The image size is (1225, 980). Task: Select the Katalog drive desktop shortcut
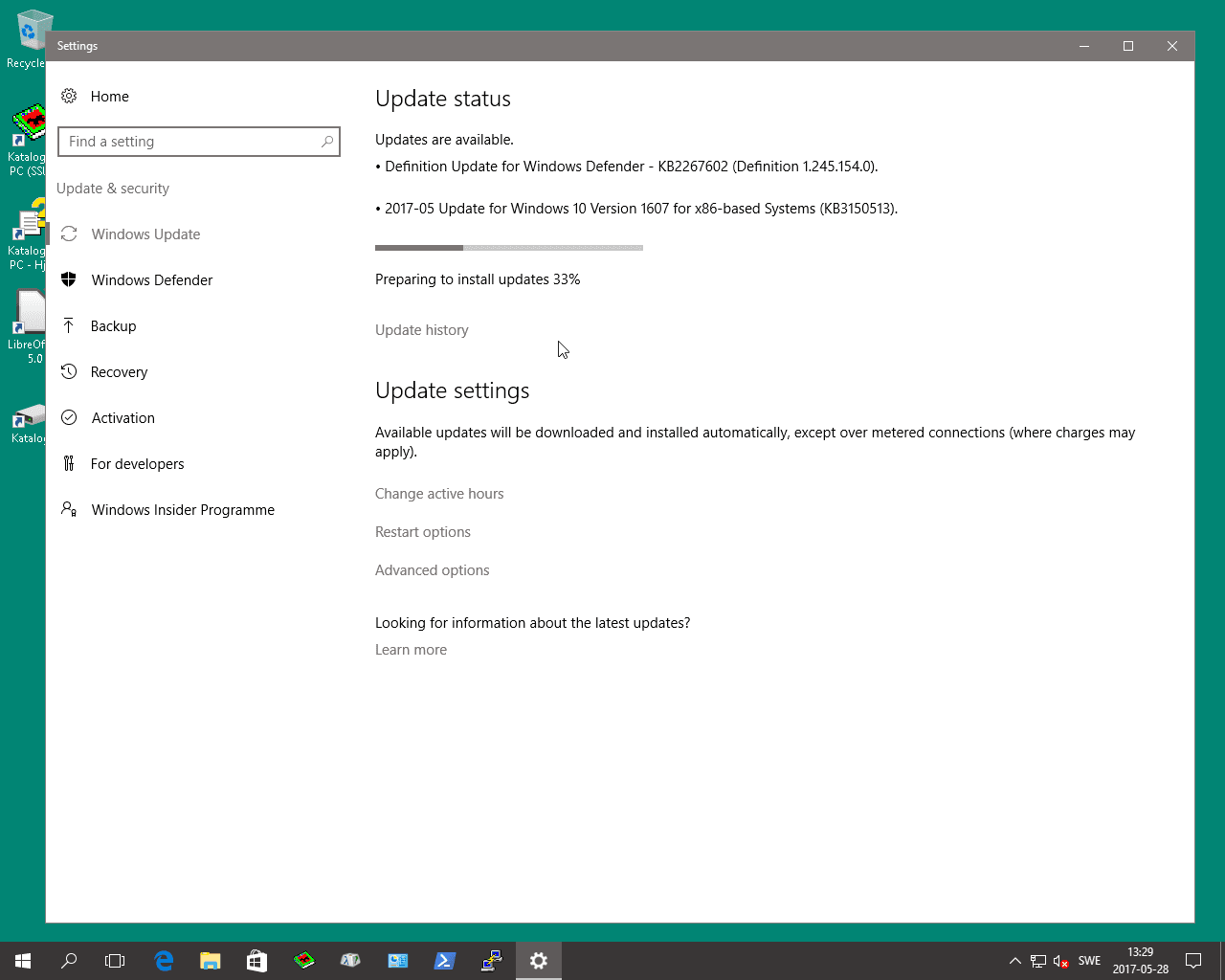click(28, 423)
